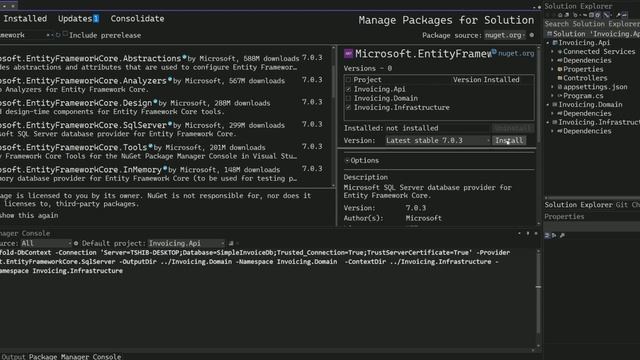Switch to the Consolidate tab

[x=137, y=19]
